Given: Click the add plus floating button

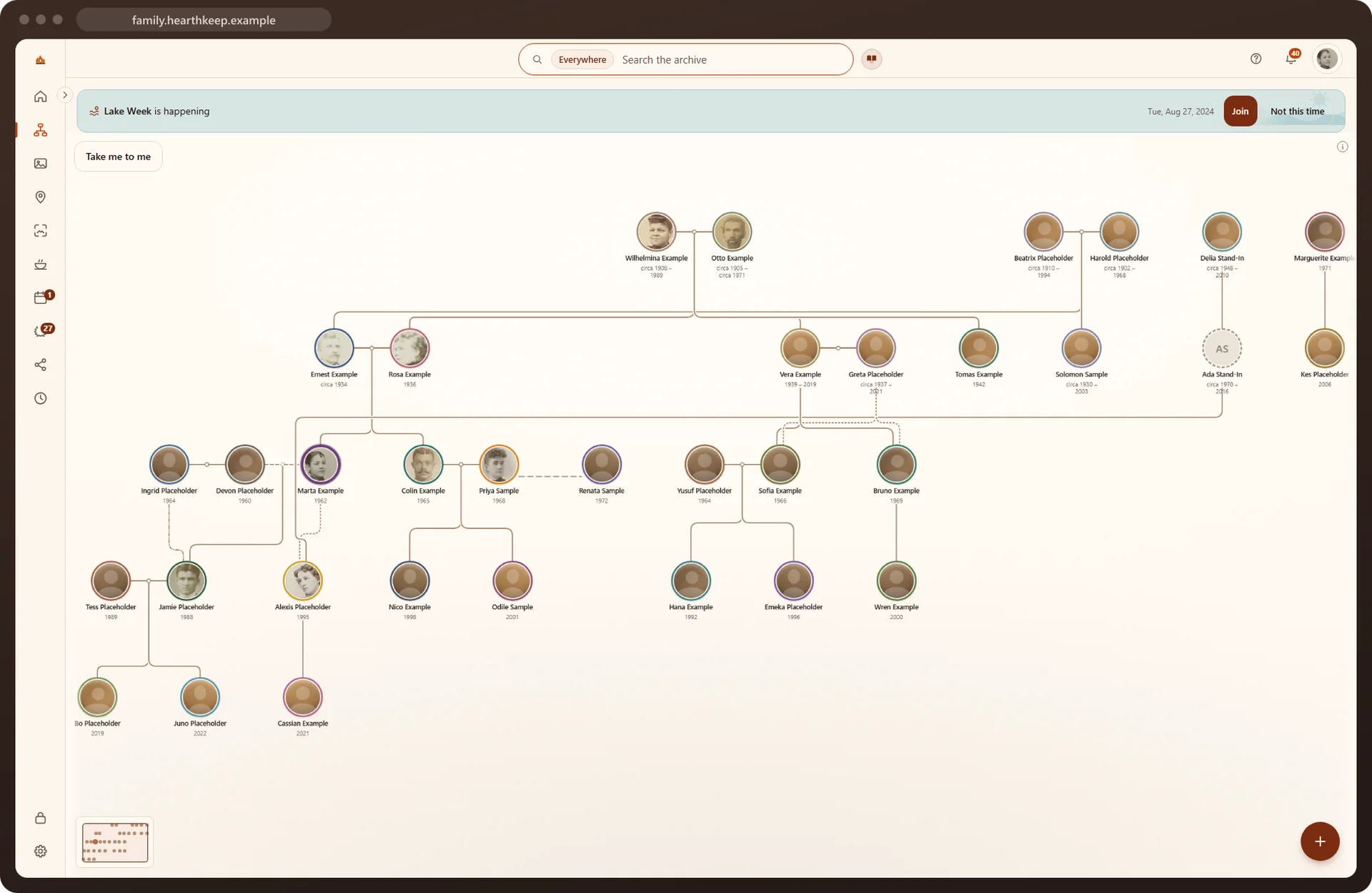Looking at the screenshot, I should click(x=1320, y=842).
